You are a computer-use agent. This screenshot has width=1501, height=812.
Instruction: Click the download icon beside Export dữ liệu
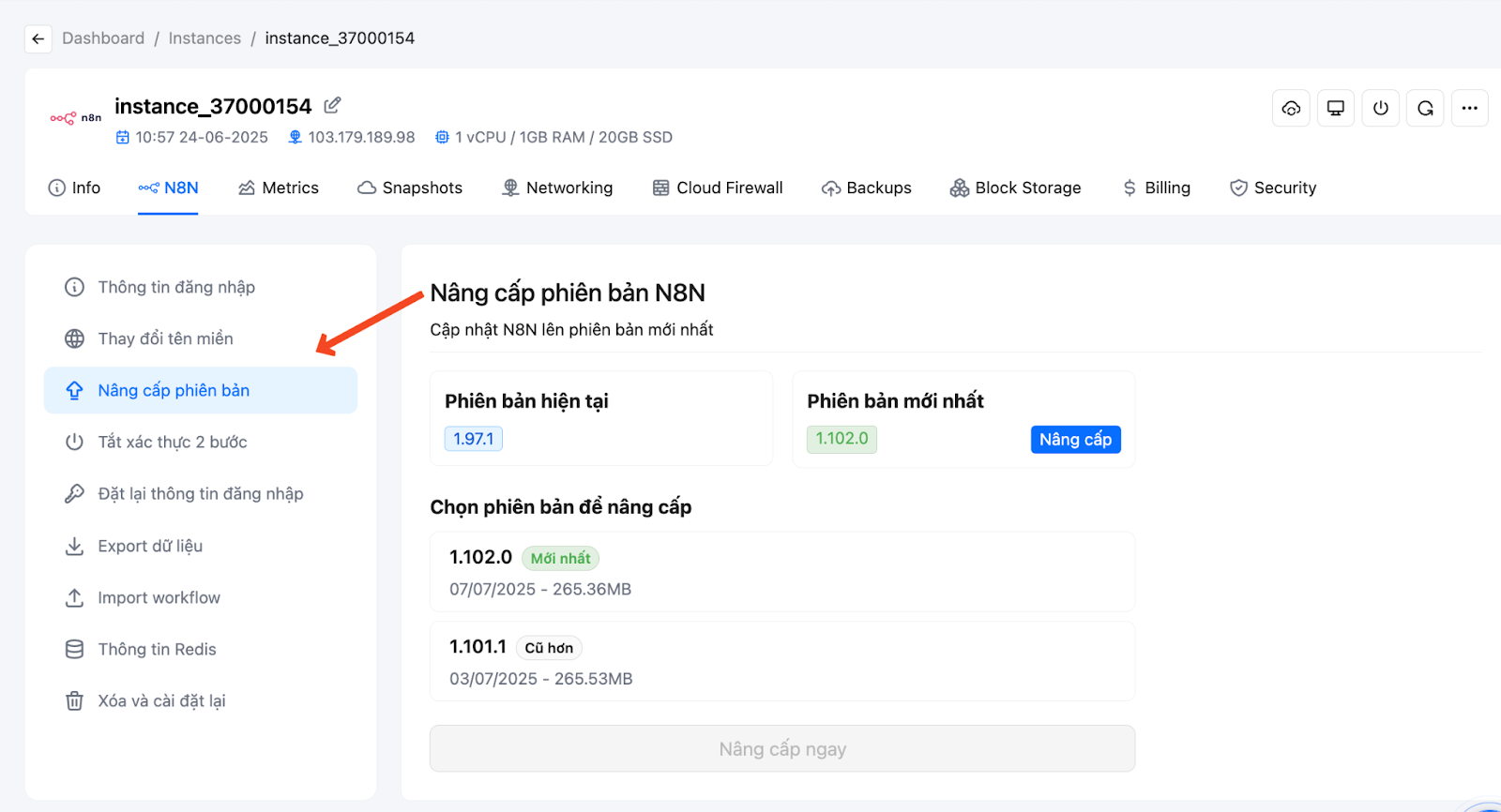[74, 546]
